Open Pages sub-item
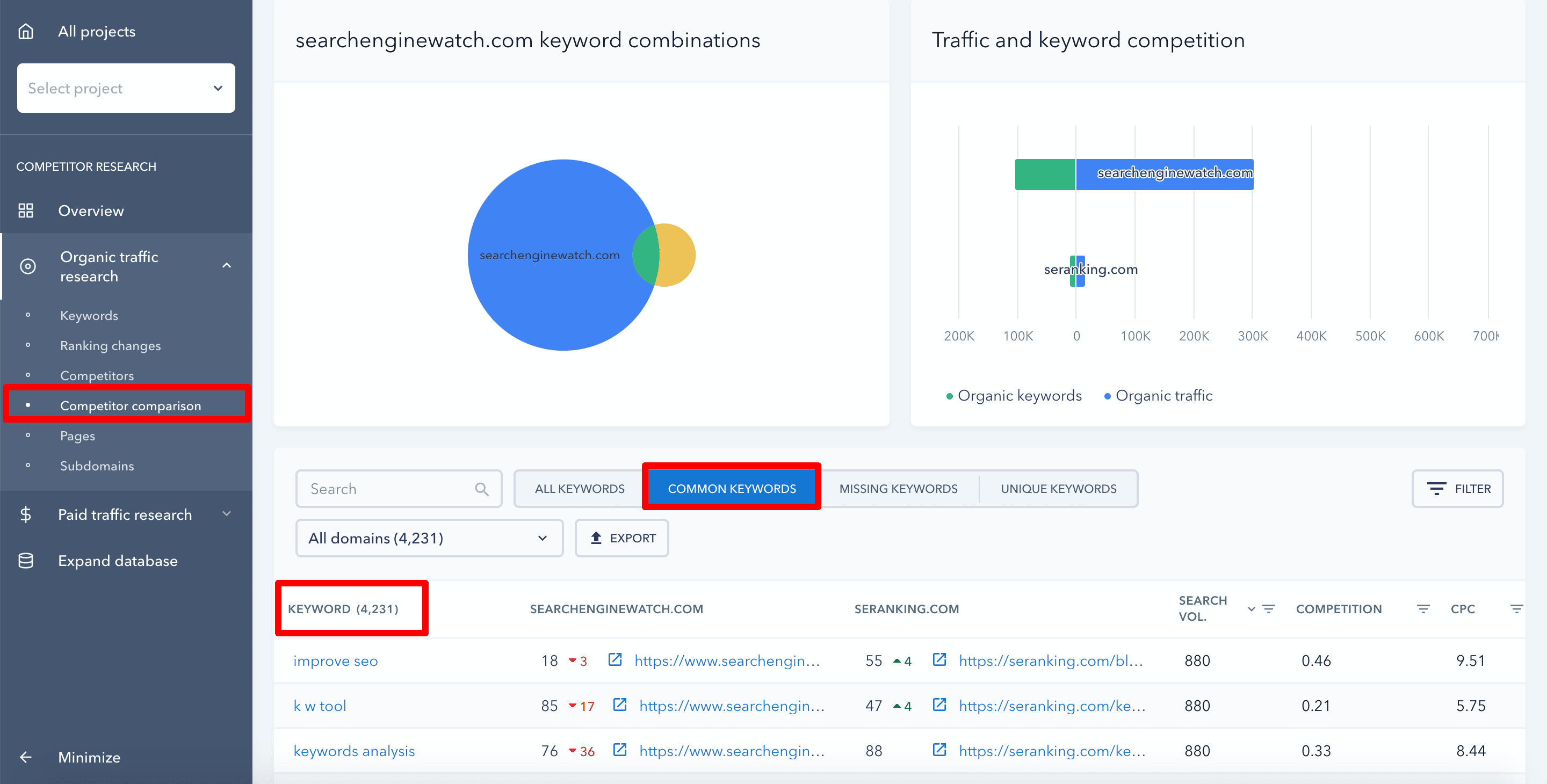 (77, 436)
